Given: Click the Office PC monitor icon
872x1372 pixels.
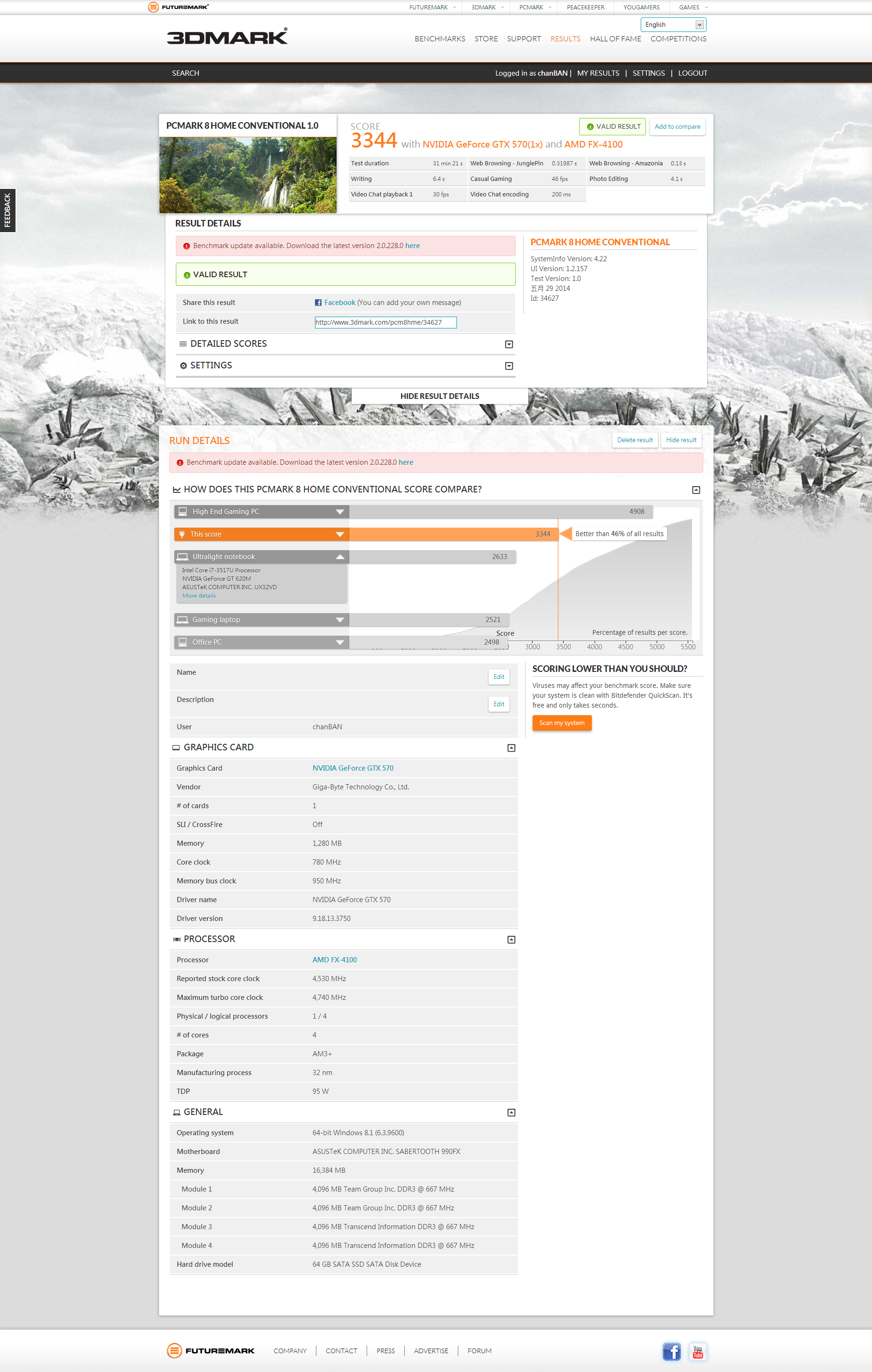Looking at the screenshot, I should pyautogui.click(x=182, y=642).
